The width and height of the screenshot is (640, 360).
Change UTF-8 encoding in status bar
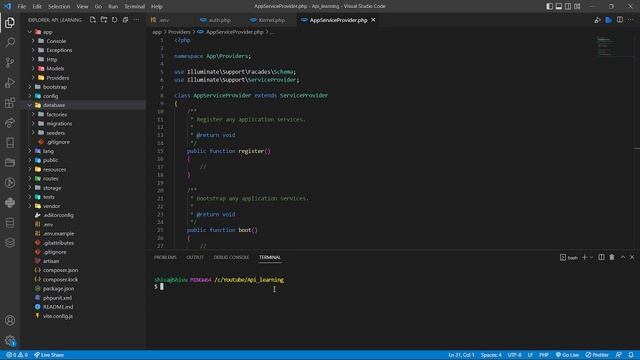515,355
